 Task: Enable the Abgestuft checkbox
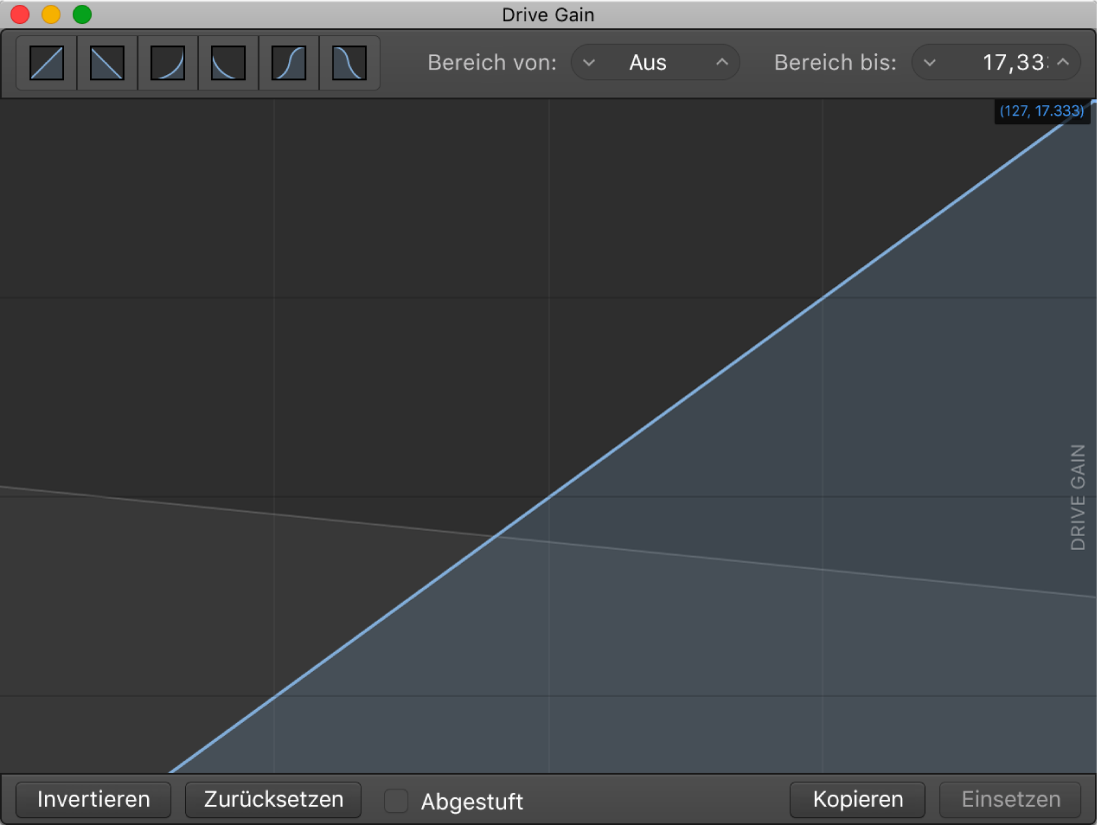pyautogui.click(x=396, y=801)
